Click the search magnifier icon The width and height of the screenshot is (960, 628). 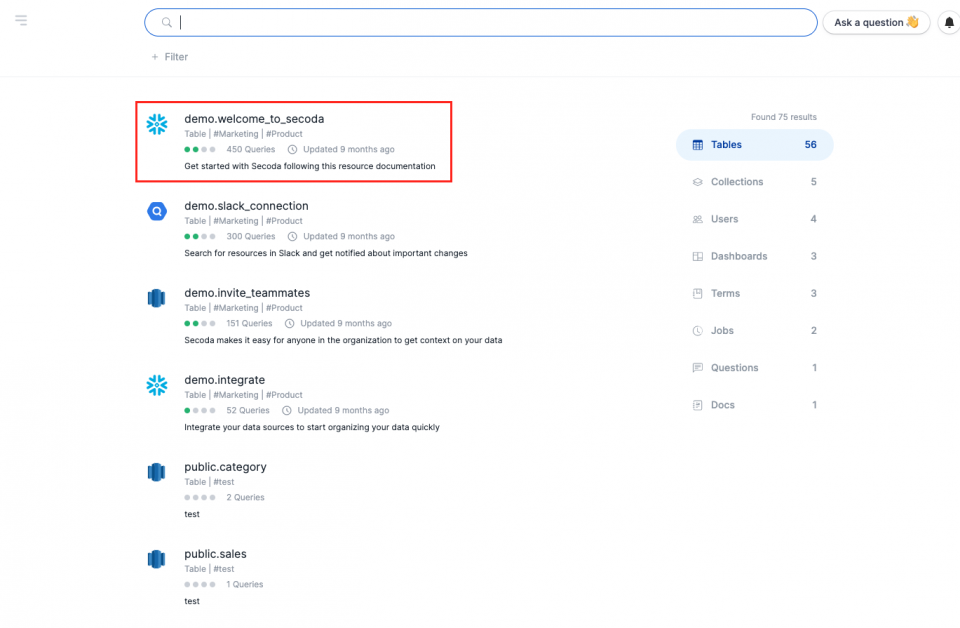tap(167, 23)
